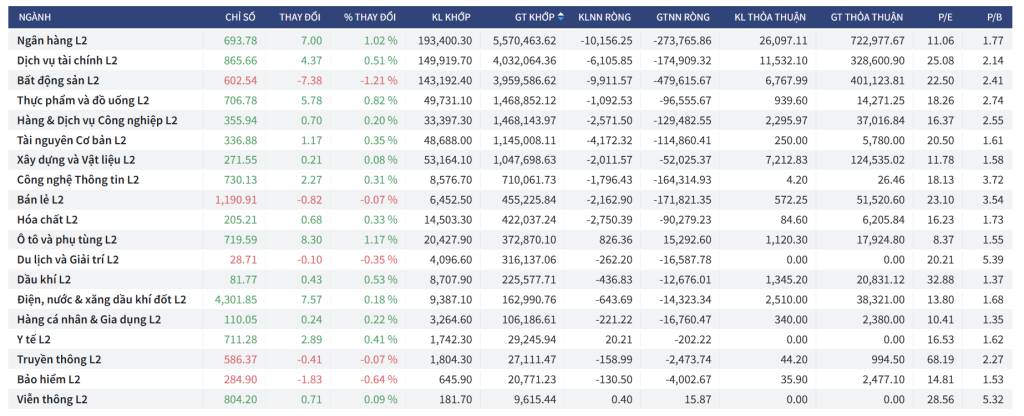Select Xây dựng và Vật liệu L2
Viewport: 1024px width, 416px height.
(x=76, y=160)
